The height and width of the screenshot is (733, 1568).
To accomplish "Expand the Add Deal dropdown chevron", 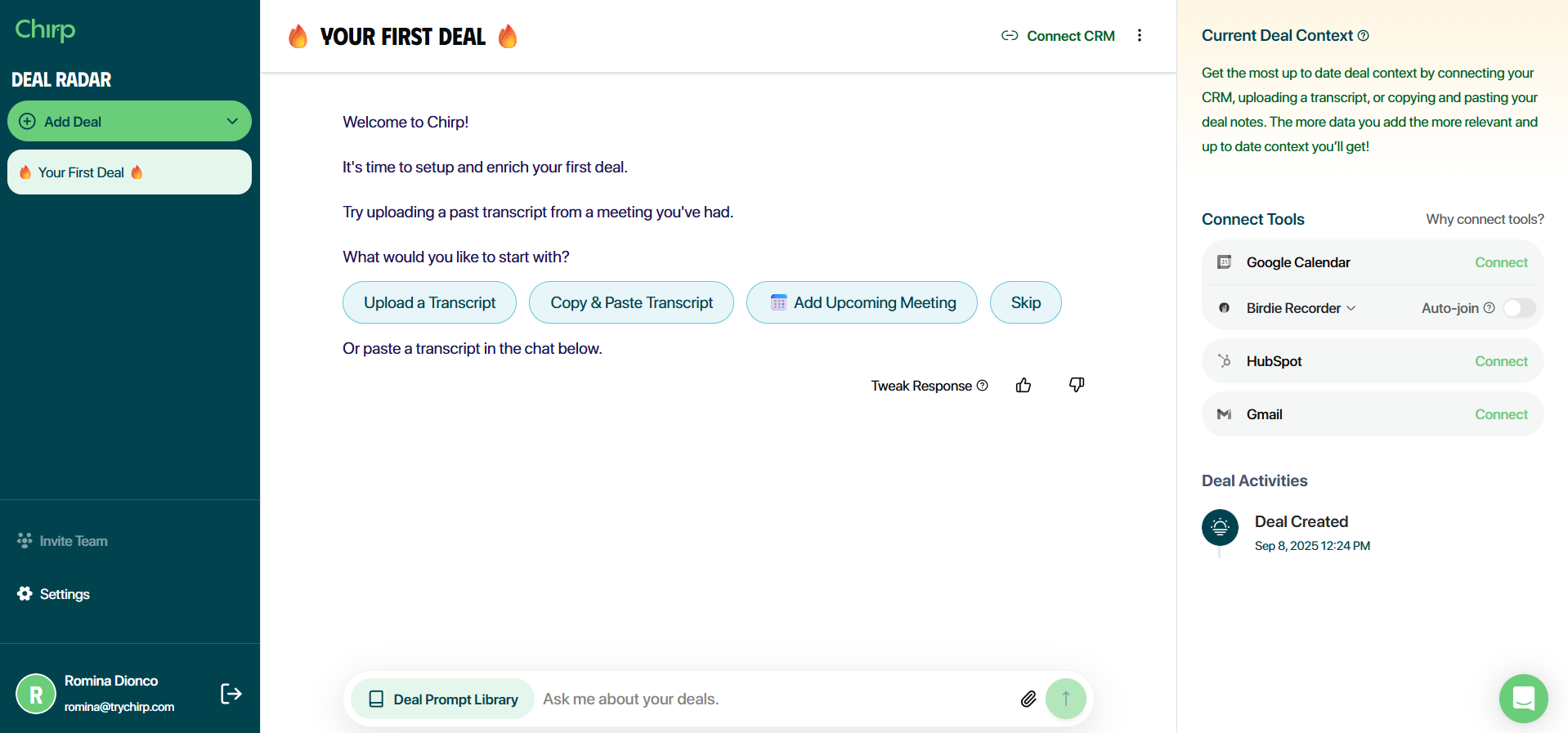I will point(232,122).
